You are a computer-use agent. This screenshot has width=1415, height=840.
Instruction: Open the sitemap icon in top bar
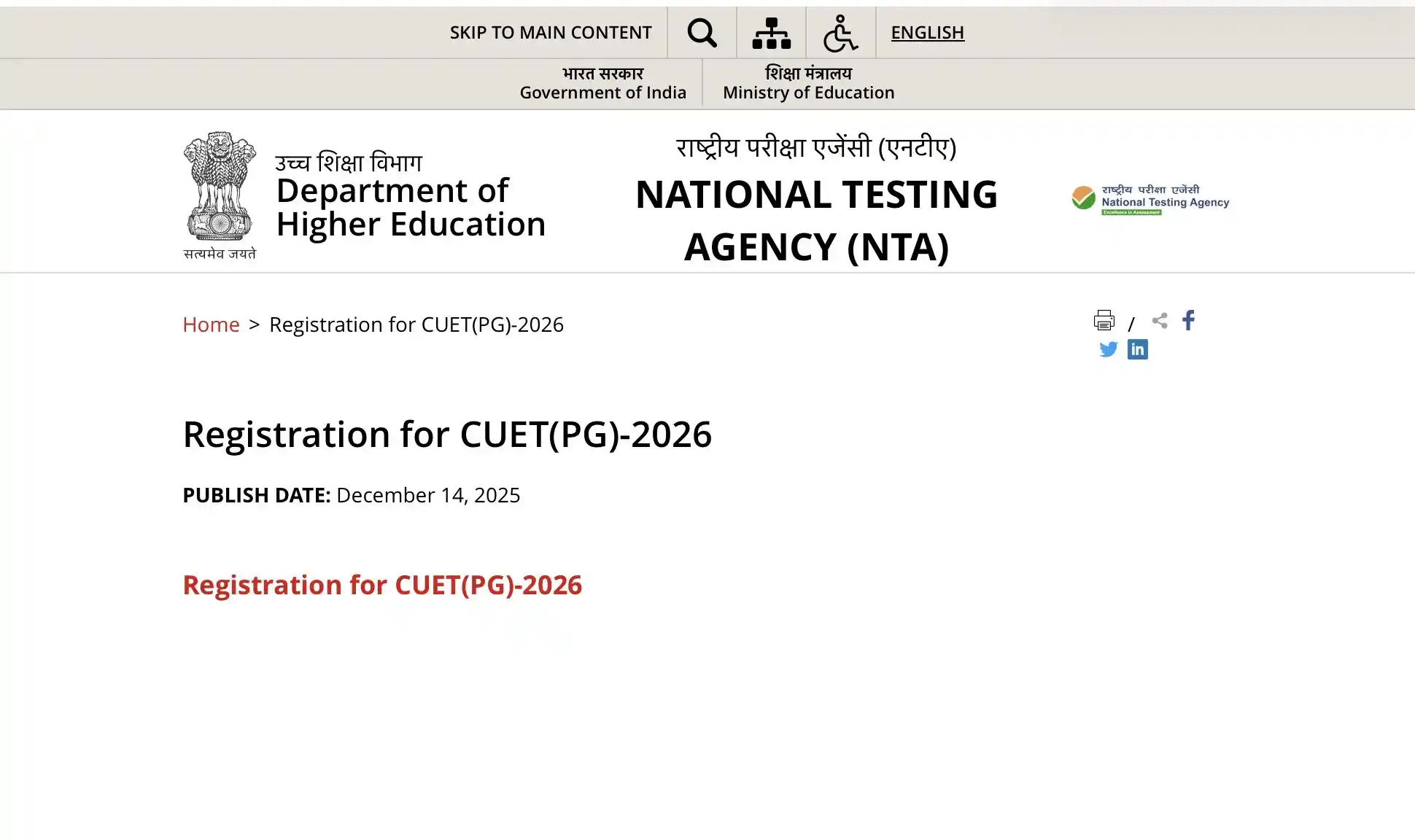(x=771, y=33)
